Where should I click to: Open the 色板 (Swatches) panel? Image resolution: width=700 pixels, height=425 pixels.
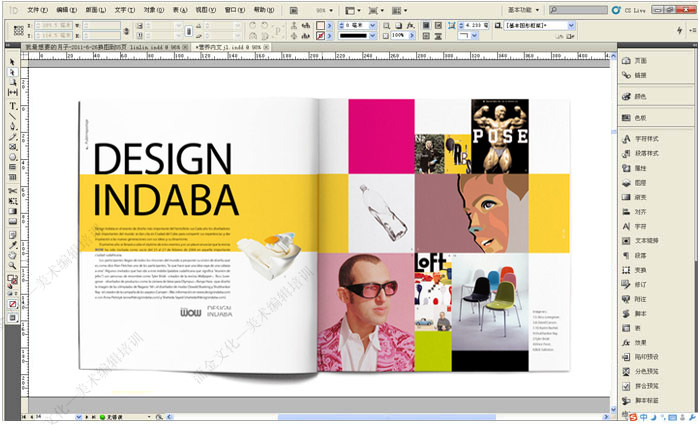coord(634,118)
